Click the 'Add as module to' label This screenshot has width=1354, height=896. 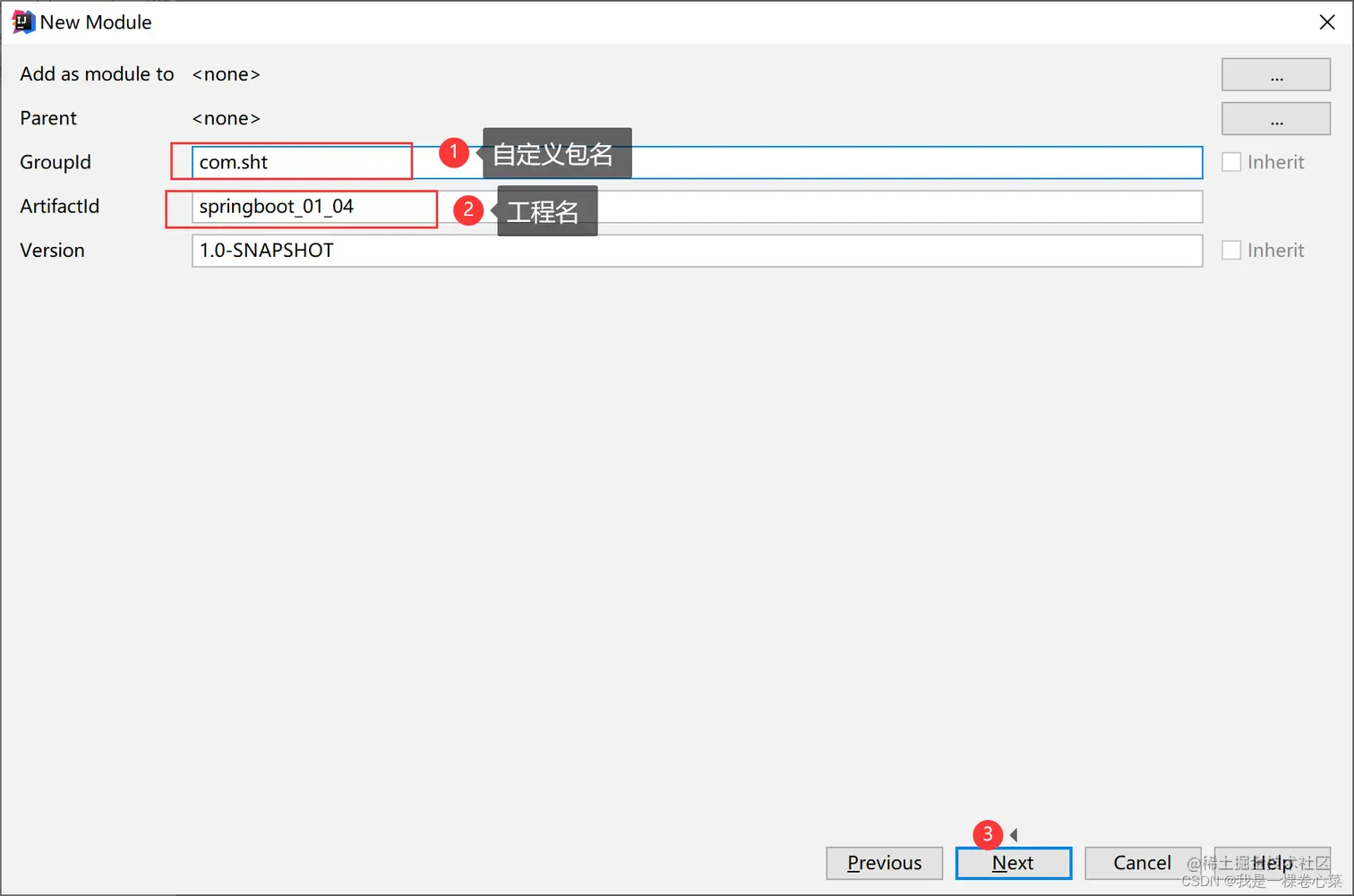click(x=97, y=74)
